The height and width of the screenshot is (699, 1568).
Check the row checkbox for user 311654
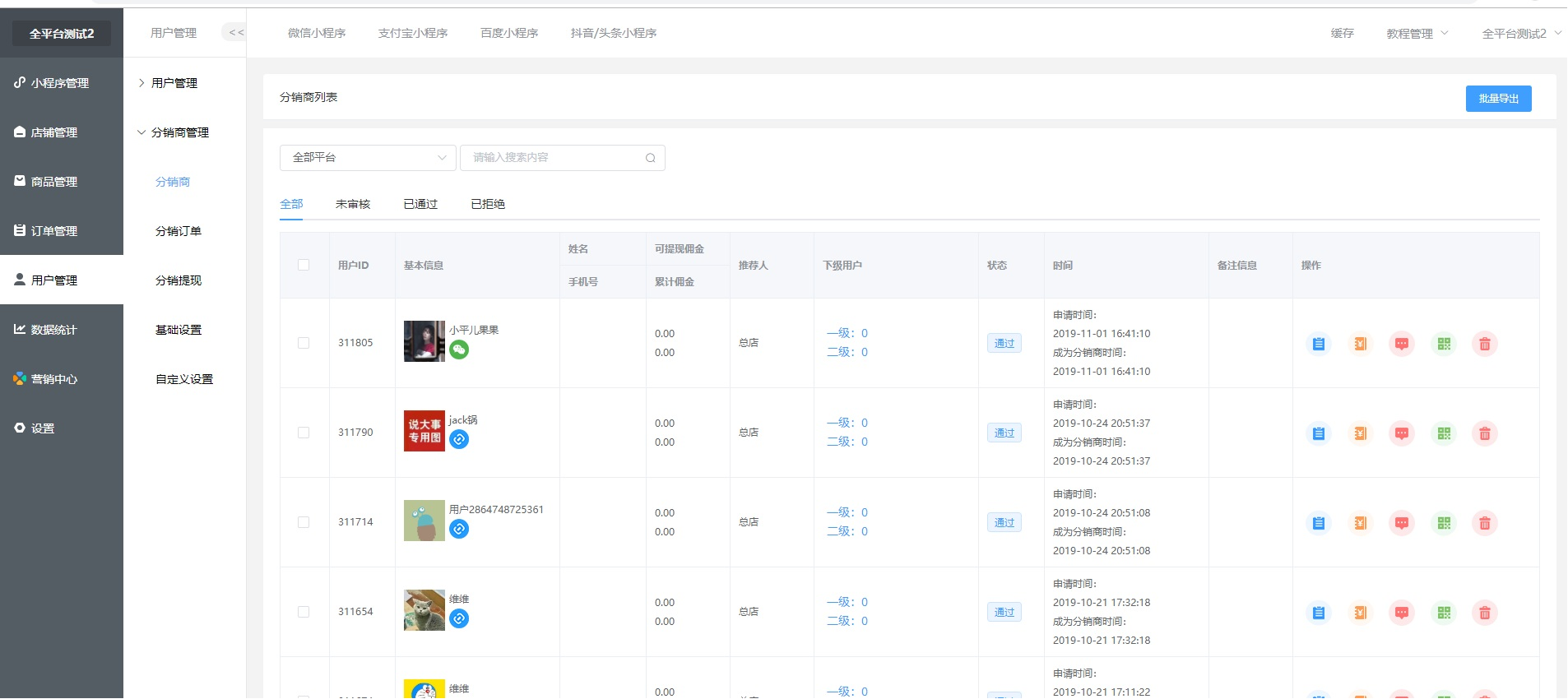[304, 612]
